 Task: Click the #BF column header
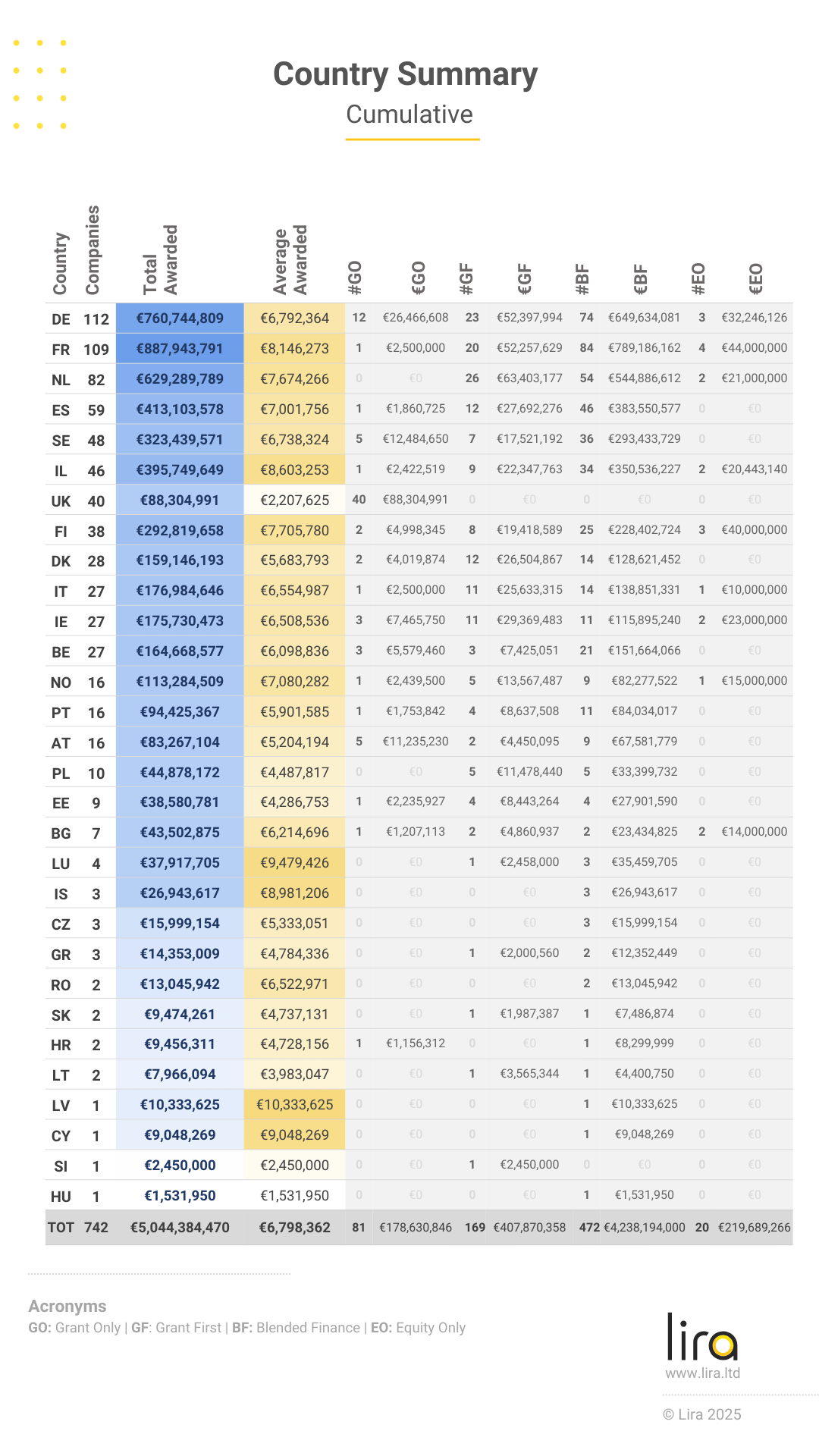tap(582, 279)
